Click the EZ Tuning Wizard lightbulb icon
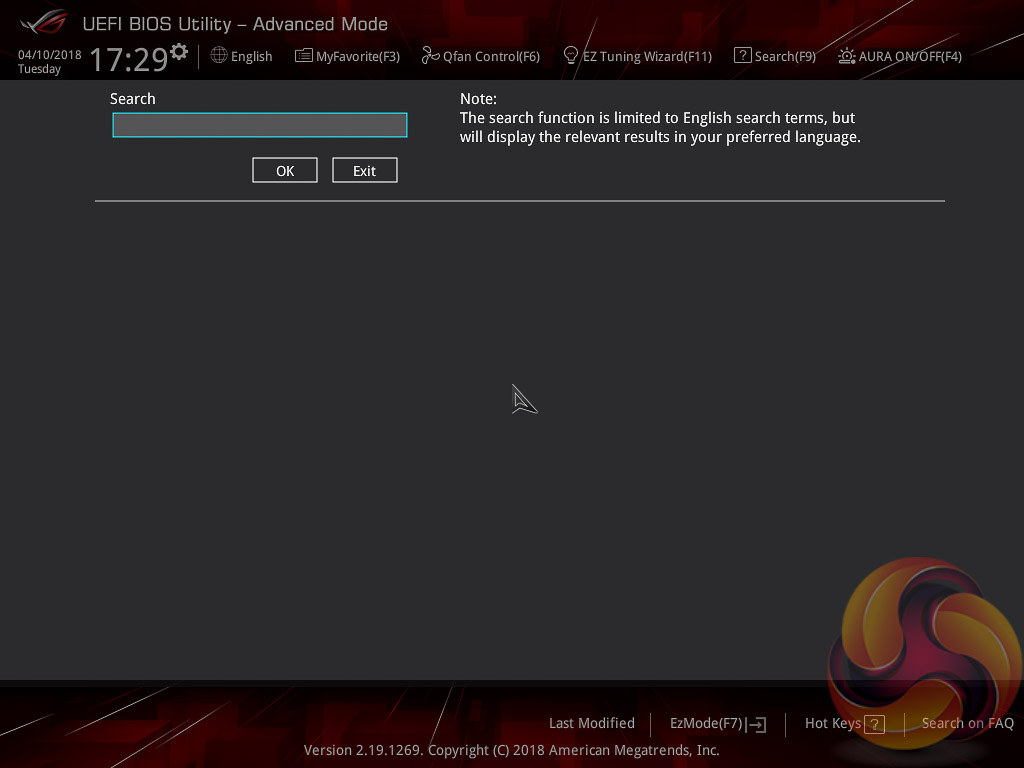Viewport: 1024px width, 768px height. click(x=571, y=56)
